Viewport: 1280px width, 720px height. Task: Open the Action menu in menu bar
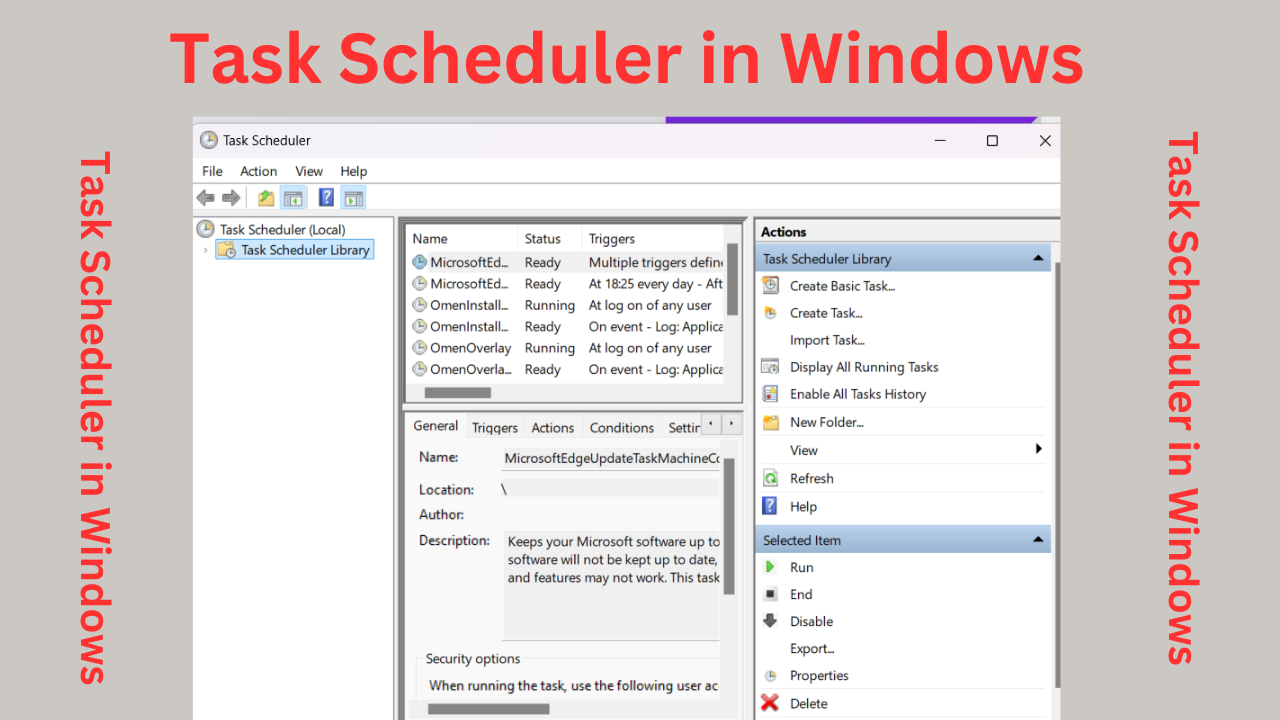(x=258, y=171)
